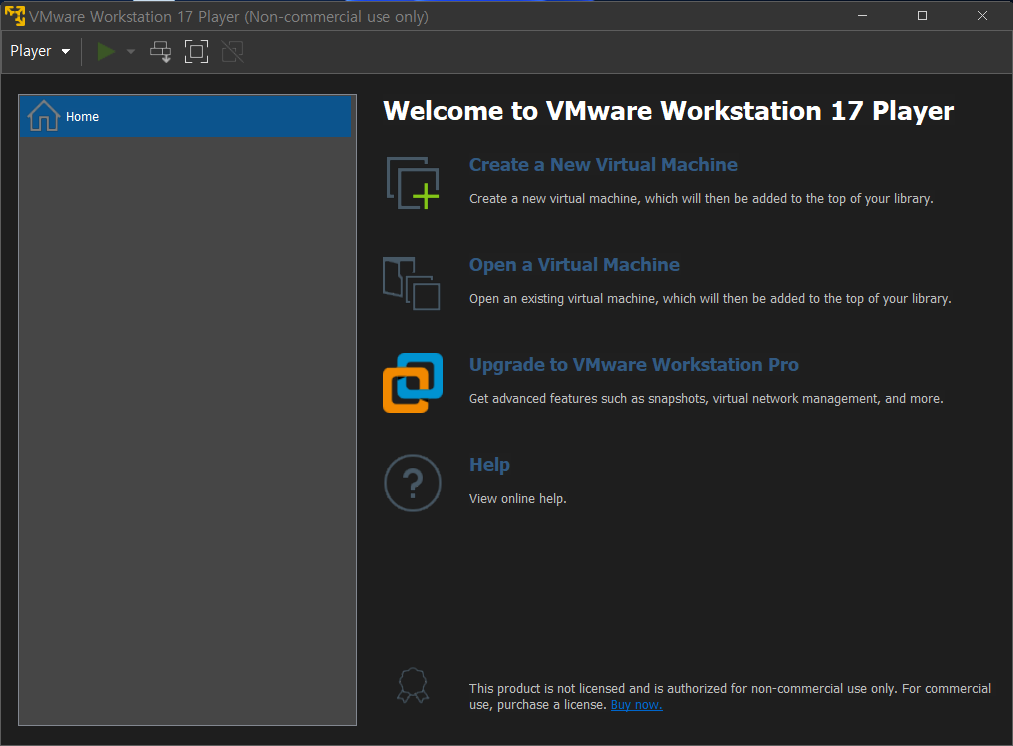Click 'Open an existing virtual machine' description
This screenshot has width=1013, height=746.
710,298
